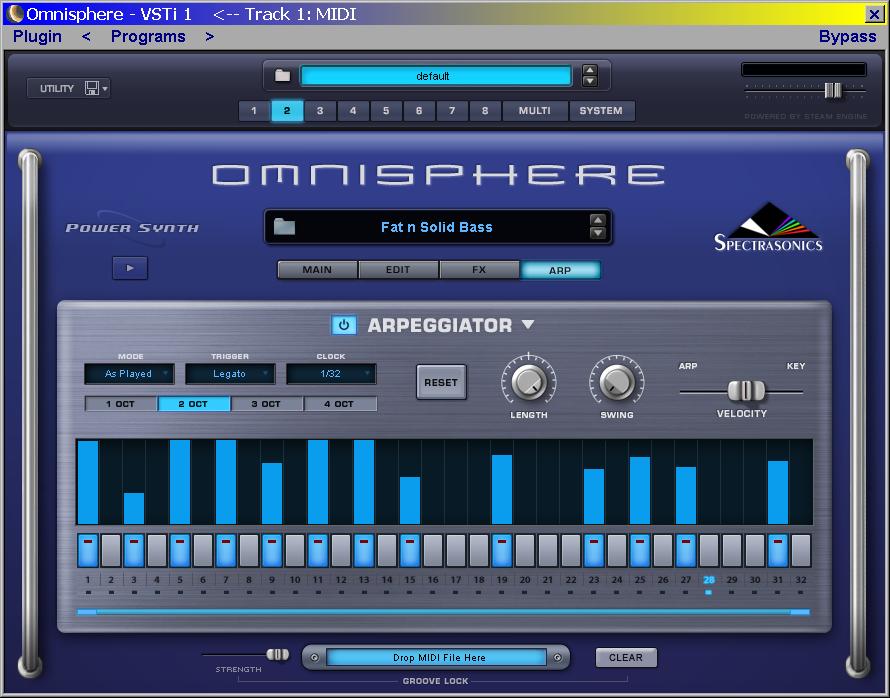Step to previous multi with the default up arrow
Image resolution: width=890 pixels, height=698 pixels.
tap(590, 70)
